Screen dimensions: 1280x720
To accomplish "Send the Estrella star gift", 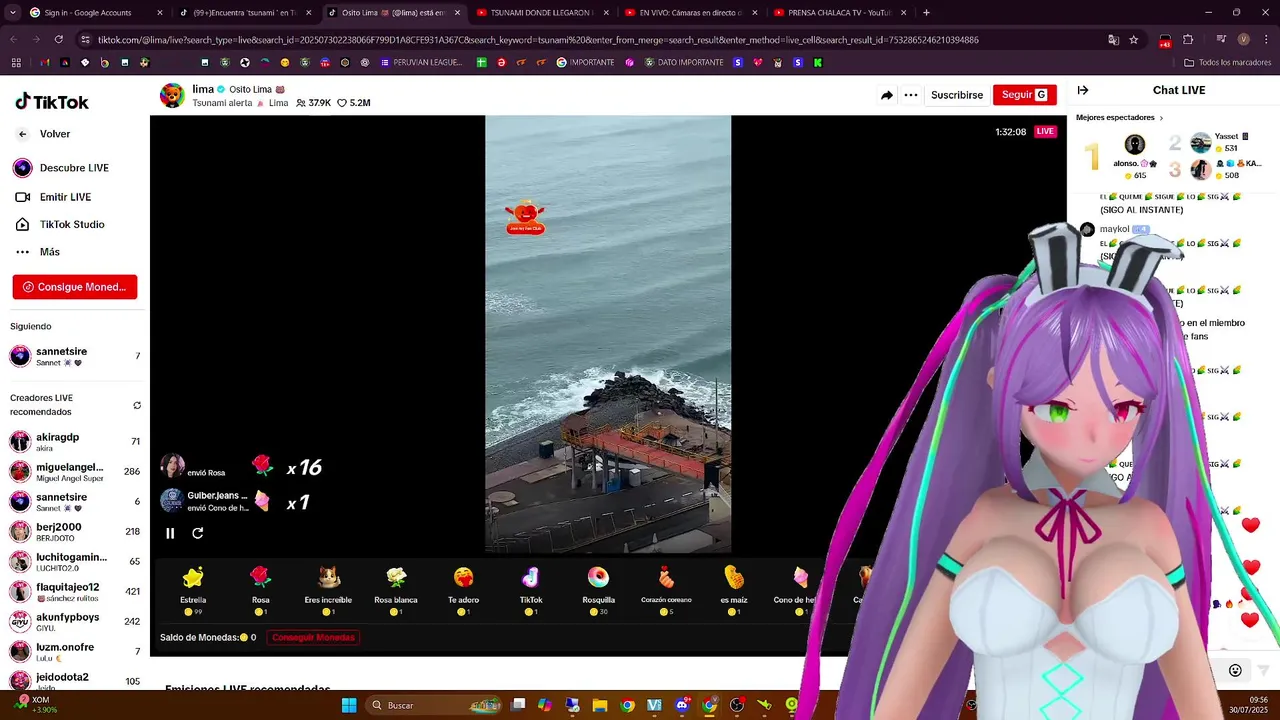I will tap(193, 591).
